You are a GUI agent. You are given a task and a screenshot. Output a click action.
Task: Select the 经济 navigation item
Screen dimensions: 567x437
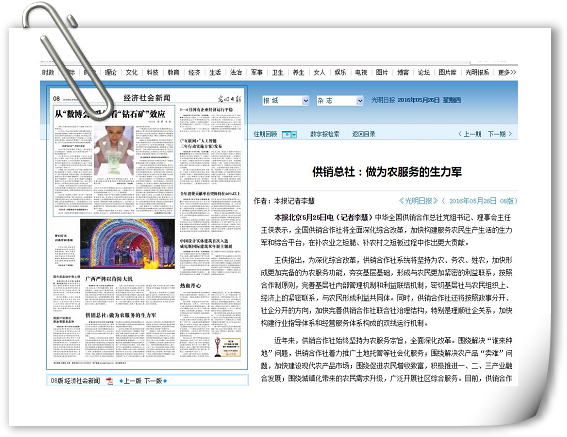pos(194,72)
